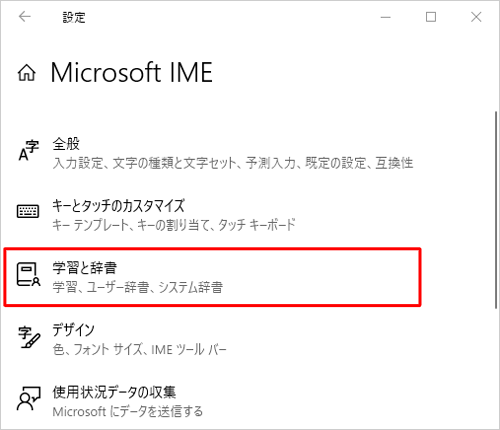
Task: Click the vertical scrollbar thumb
Action: [x=497, y=210]
